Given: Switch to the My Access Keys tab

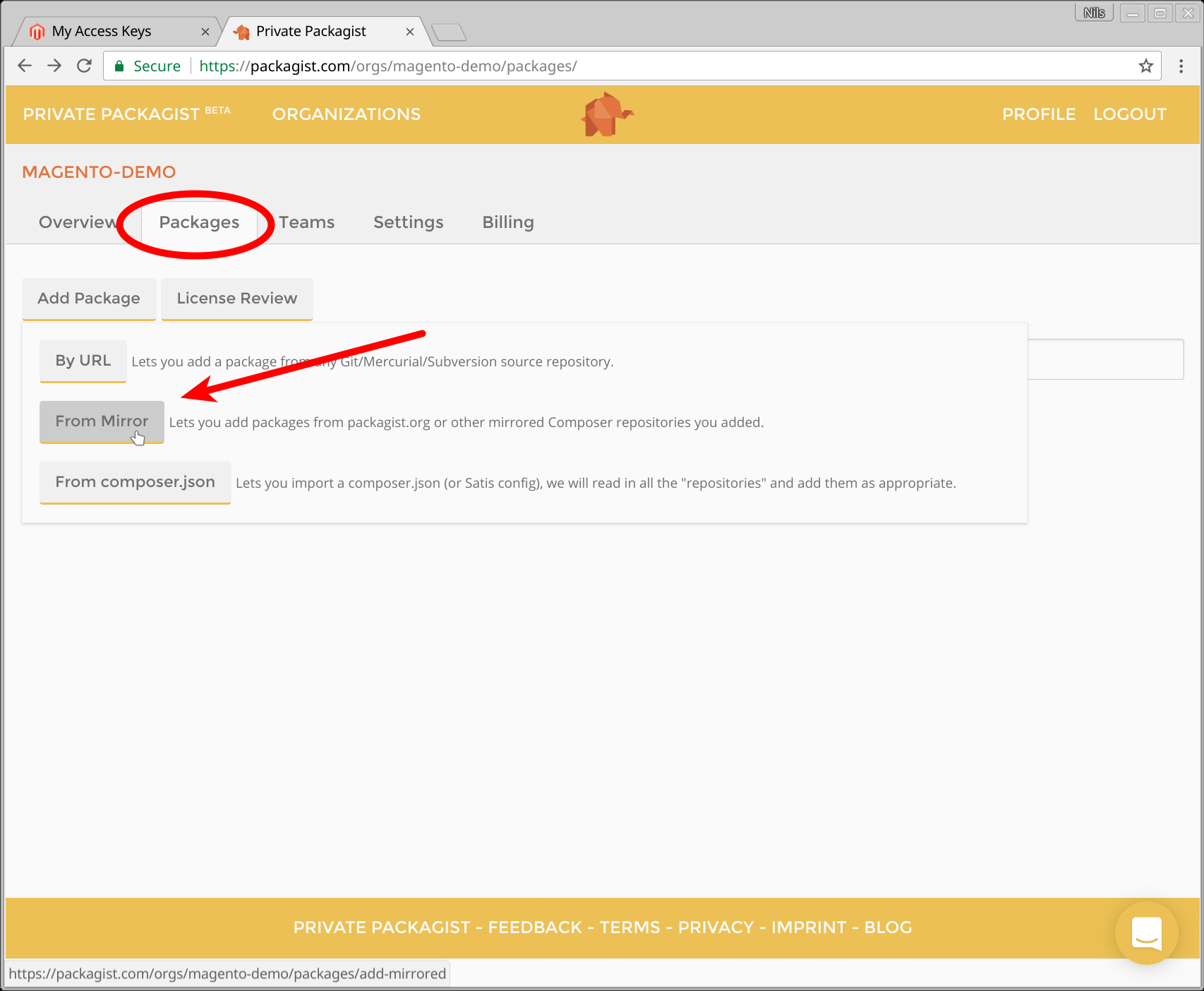Looking at the screenshot, I should pos(116,32).
